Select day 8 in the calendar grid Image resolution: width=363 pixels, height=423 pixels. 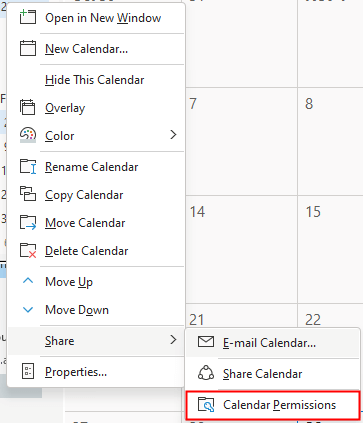point(330,141)
